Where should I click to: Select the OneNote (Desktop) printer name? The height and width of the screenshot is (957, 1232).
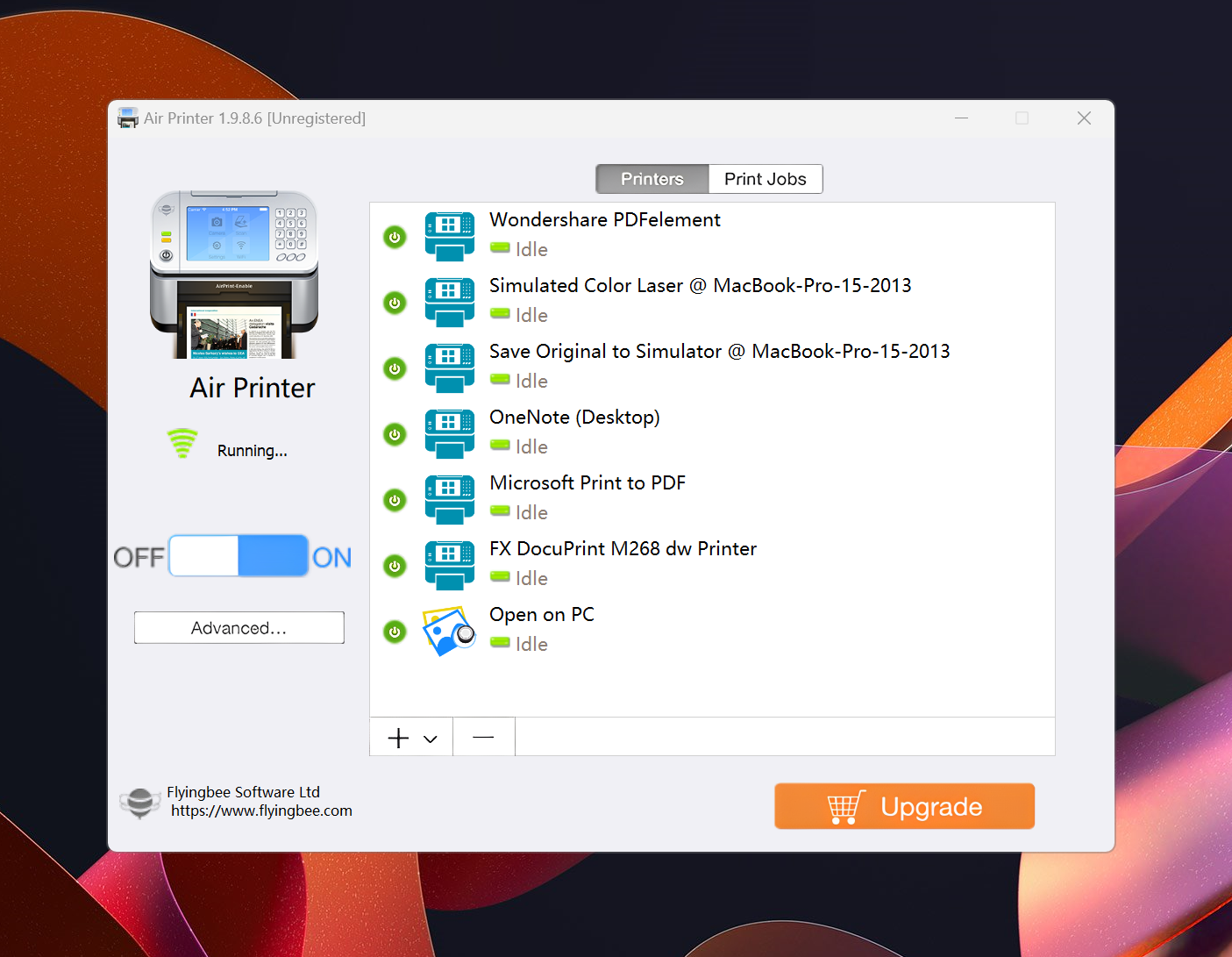click(574, 418)
